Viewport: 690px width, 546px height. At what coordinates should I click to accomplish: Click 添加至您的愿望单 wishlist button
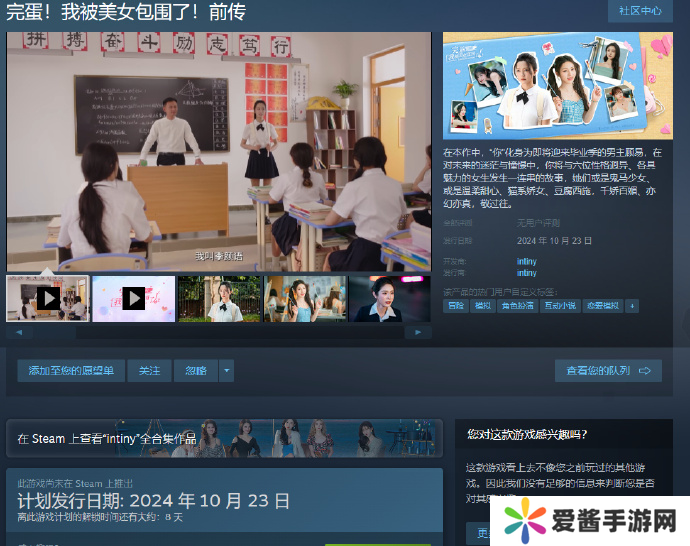coord(71,371)
